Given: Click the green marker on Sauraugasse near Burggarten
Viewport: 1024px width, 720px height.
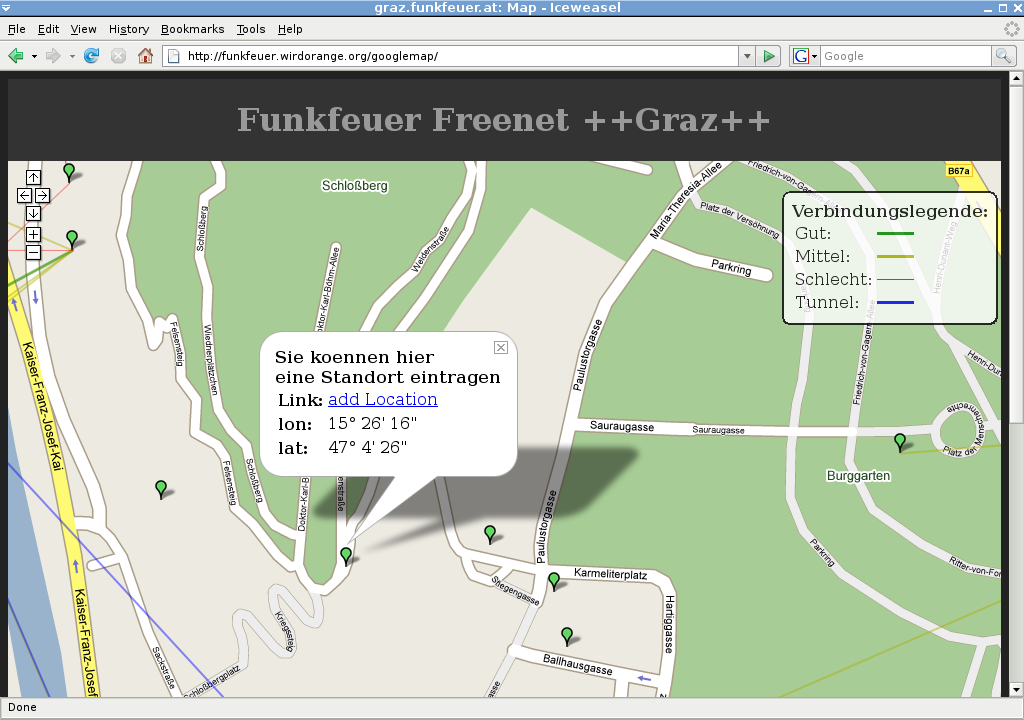Looking at the screenshot, I should (x=900, y=440).
